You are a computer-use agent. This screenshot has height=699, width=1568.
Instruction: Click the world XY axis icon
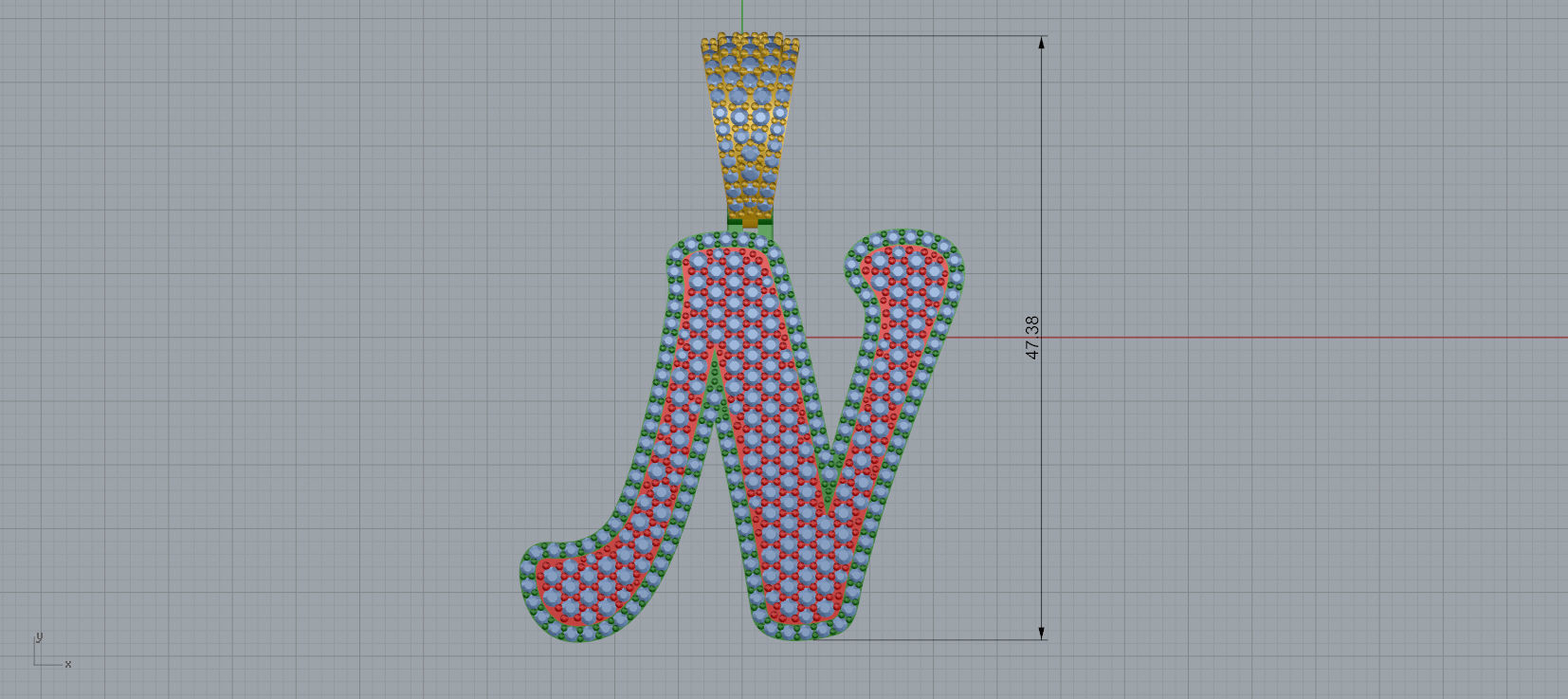[51, 651]
